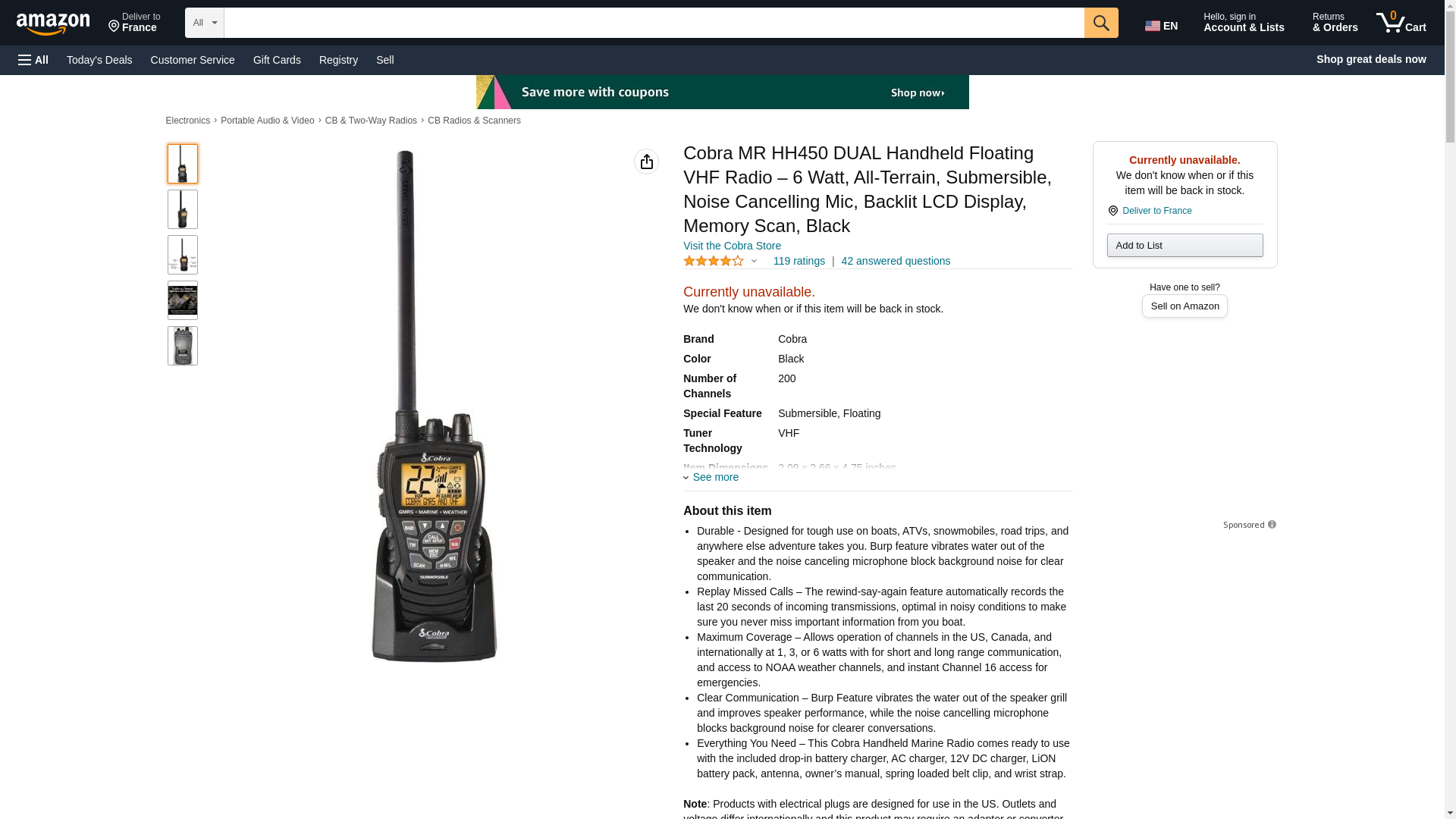The height and width of the screenshot is (819, 1456).
Task: Click the Add to List button
Action: point(1185,245)
